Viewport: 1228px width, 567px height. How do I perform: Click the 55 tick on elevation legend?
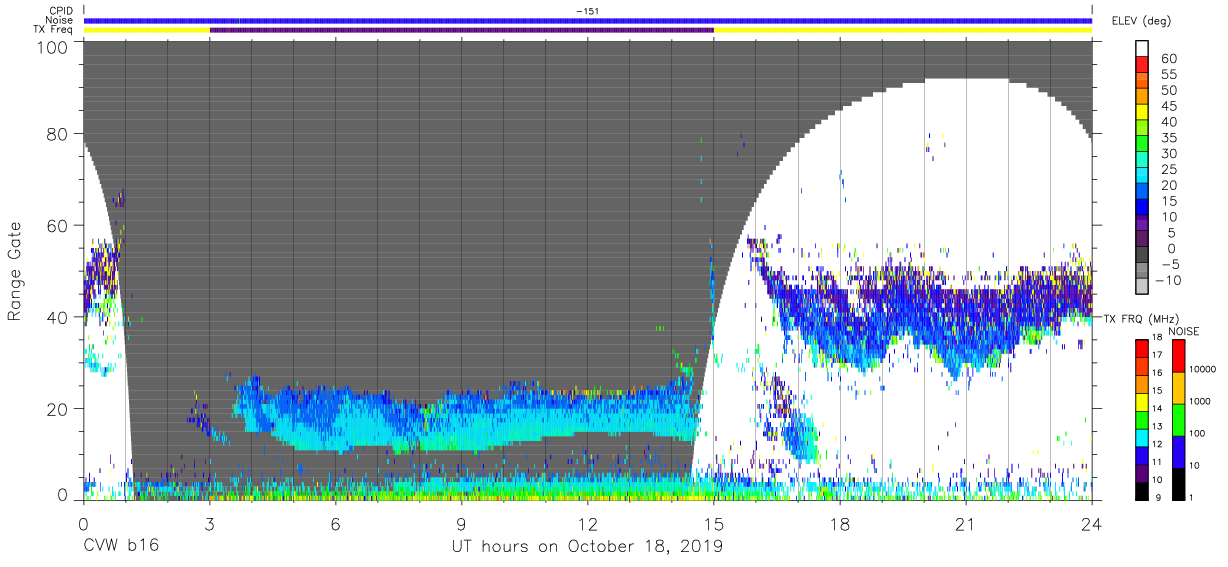(1168, 75)
